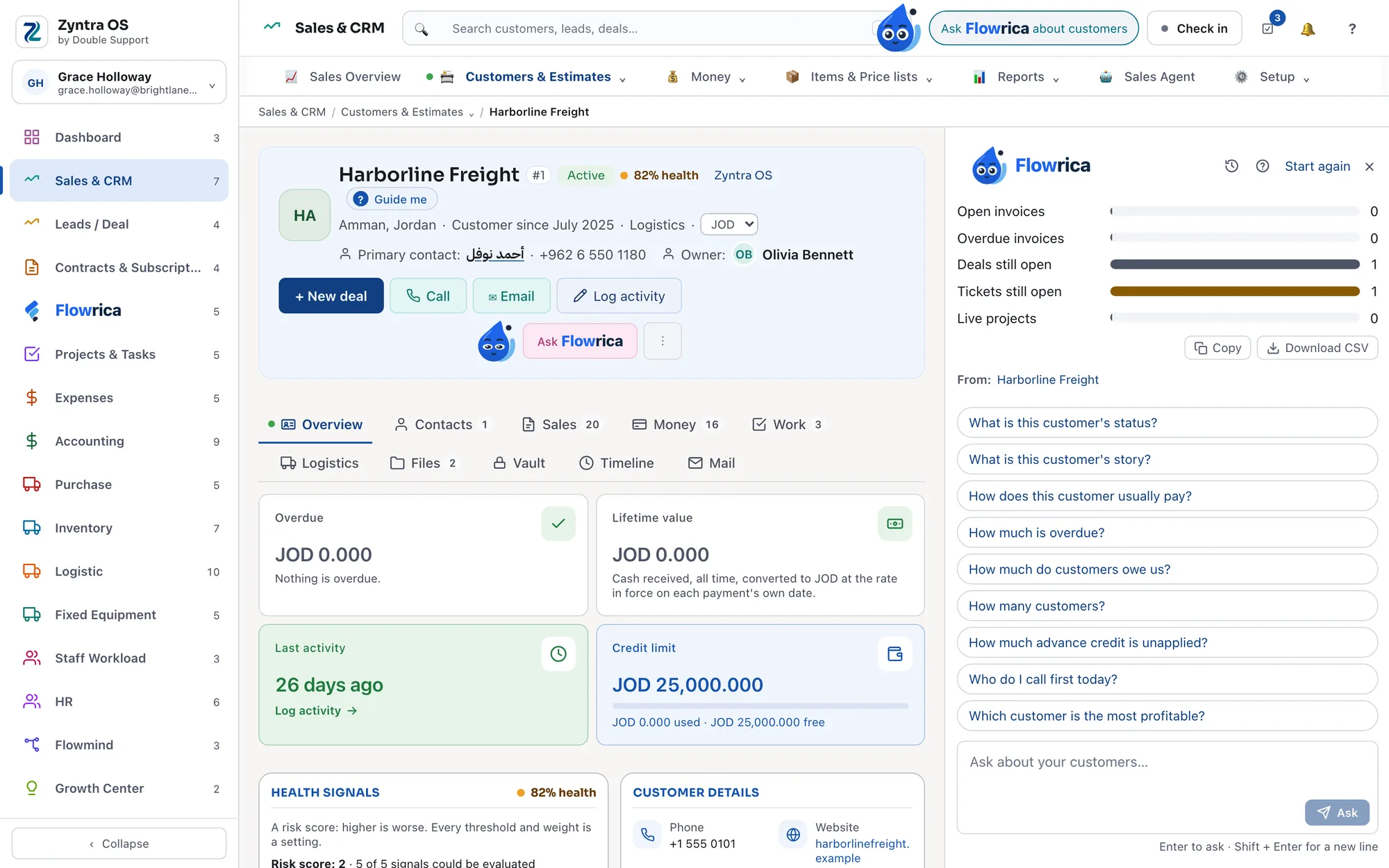Click the credit limit usage bar

[x=760, y=706]
